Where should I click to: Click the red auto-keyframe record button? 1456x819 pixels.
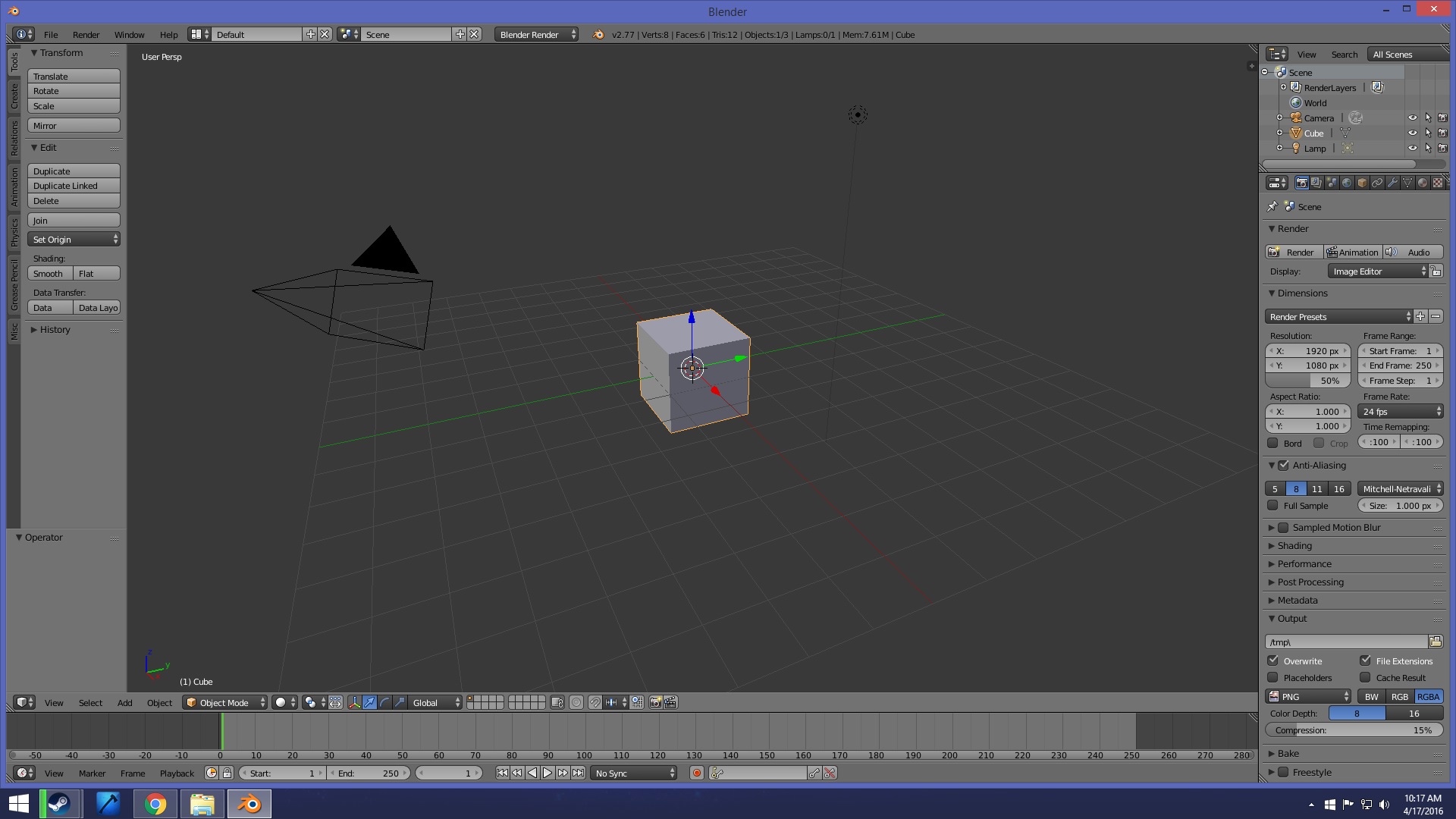696,773
